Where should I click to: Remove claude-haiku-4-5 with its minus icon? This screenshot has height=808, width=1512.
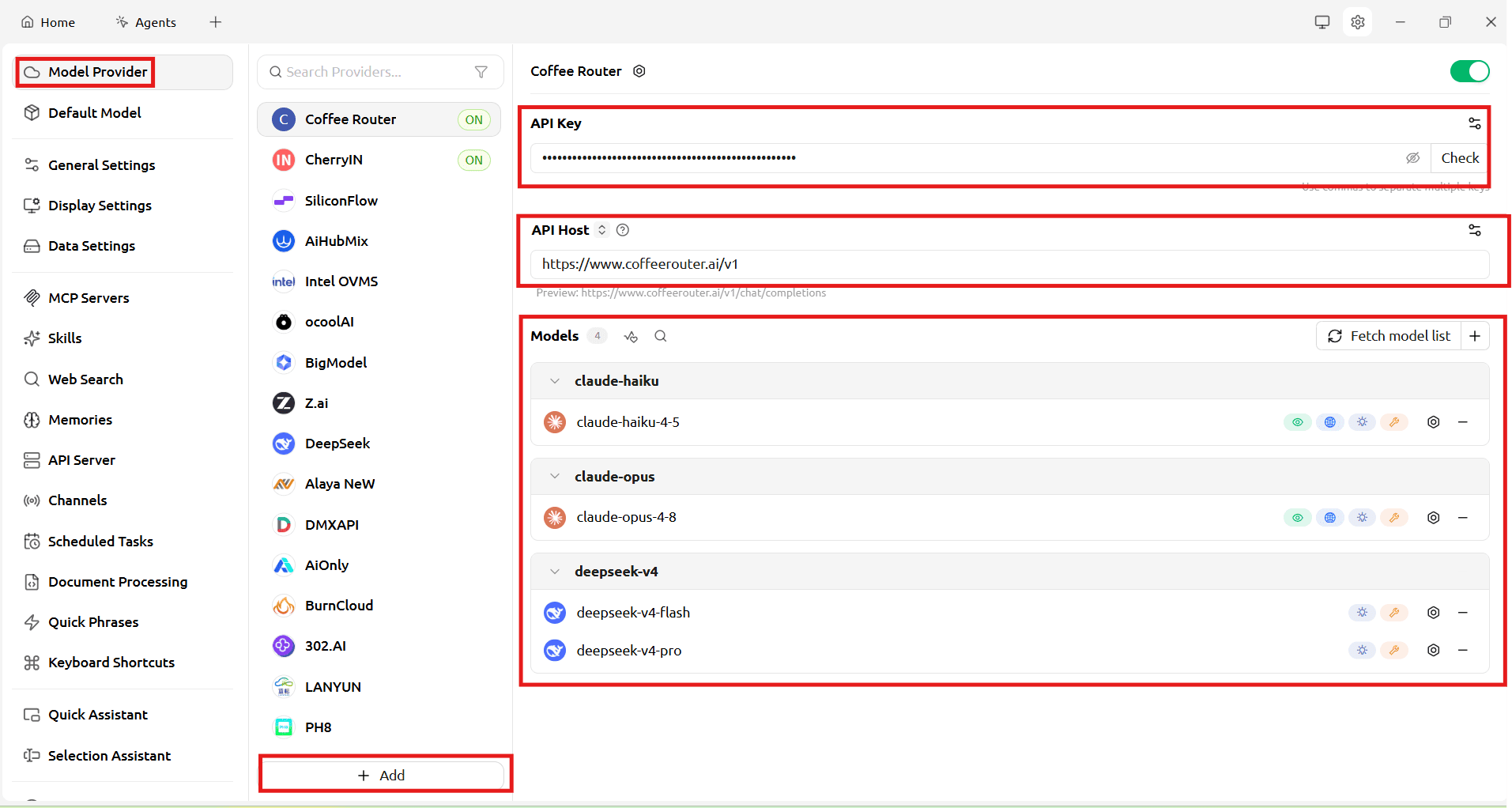(x=1463, y=422)
